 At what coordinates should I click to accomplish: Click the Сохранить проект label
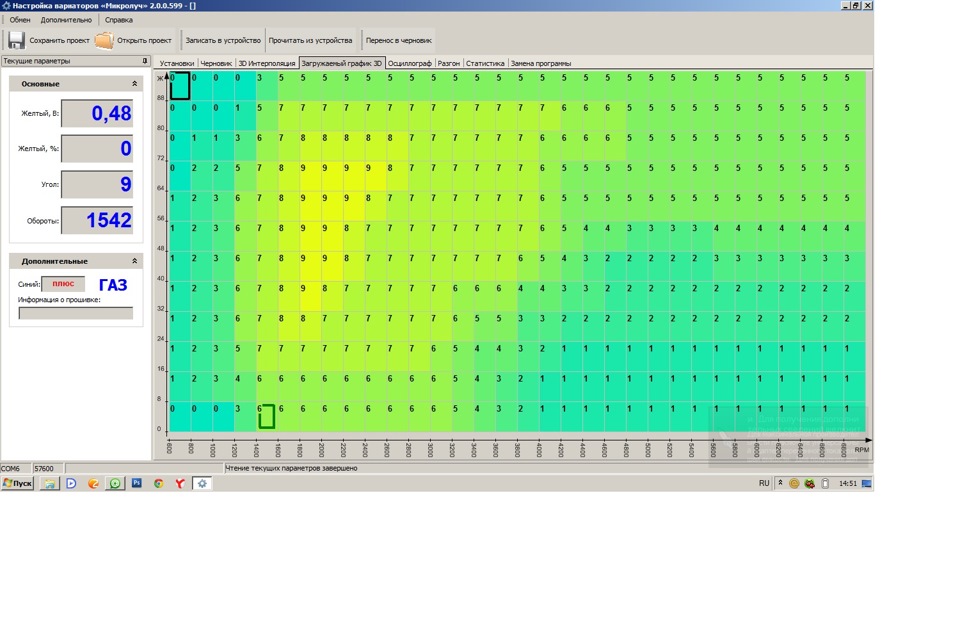click(x=59, y=40)
